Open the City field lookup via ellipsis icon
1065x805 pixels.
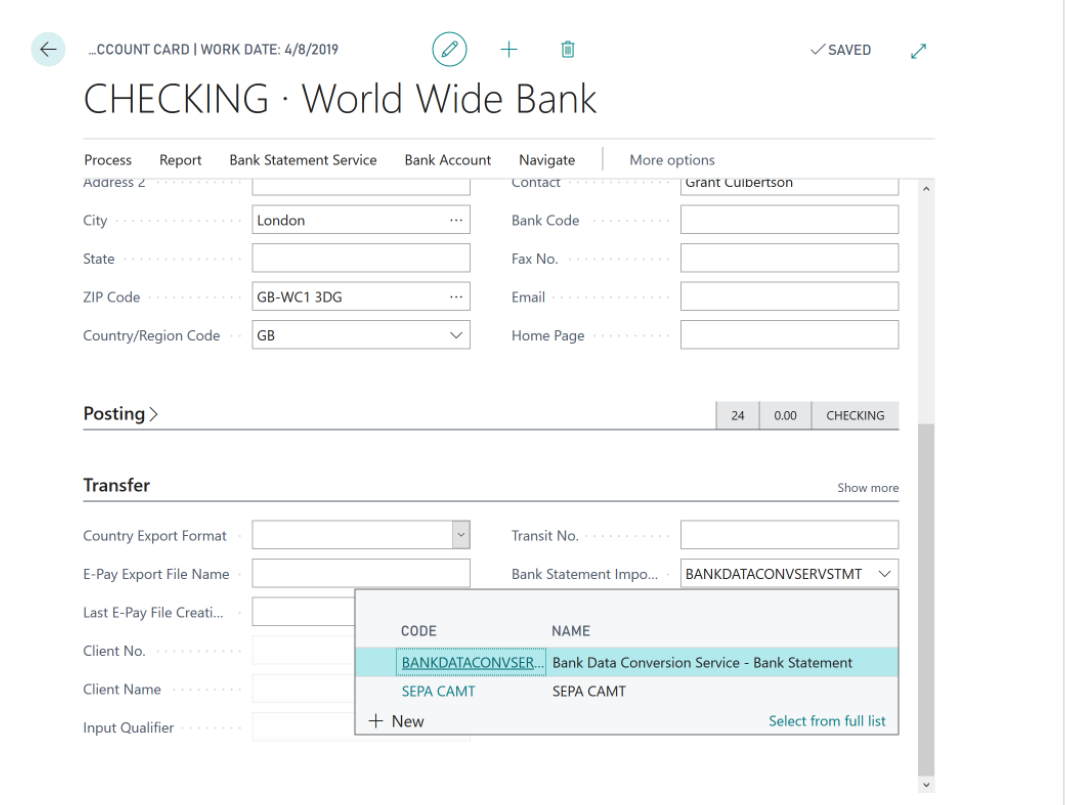coord(458,219)
